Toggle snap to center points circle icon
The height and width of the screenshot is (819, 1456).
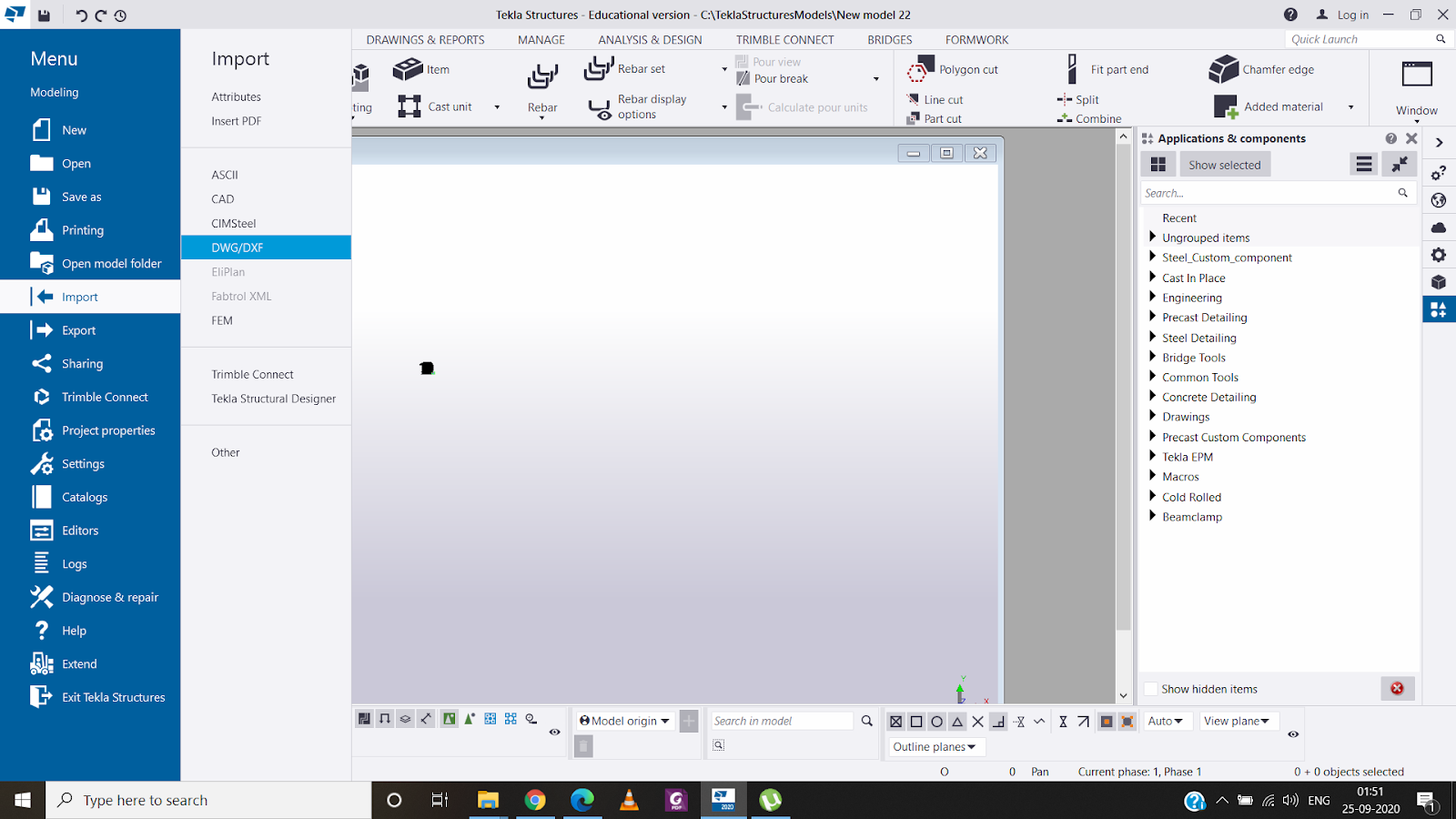(936, 722)
